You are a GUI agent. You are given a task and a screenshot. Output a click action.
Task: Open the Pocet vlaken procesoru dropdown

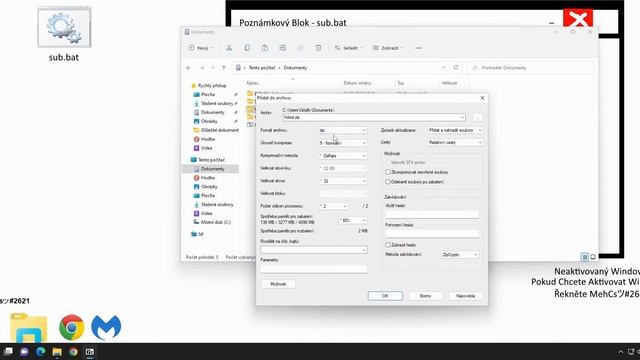coord(333,206)
